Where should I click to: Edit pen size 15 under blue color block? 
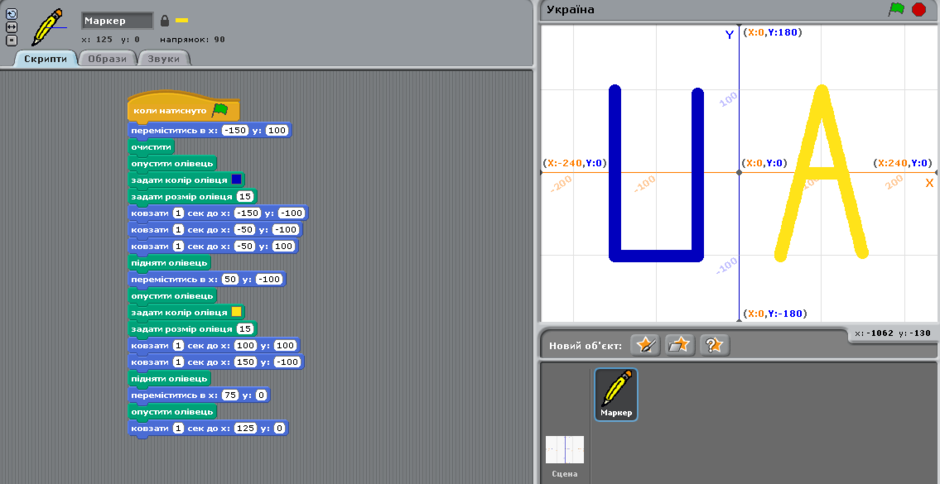[245, 196]
